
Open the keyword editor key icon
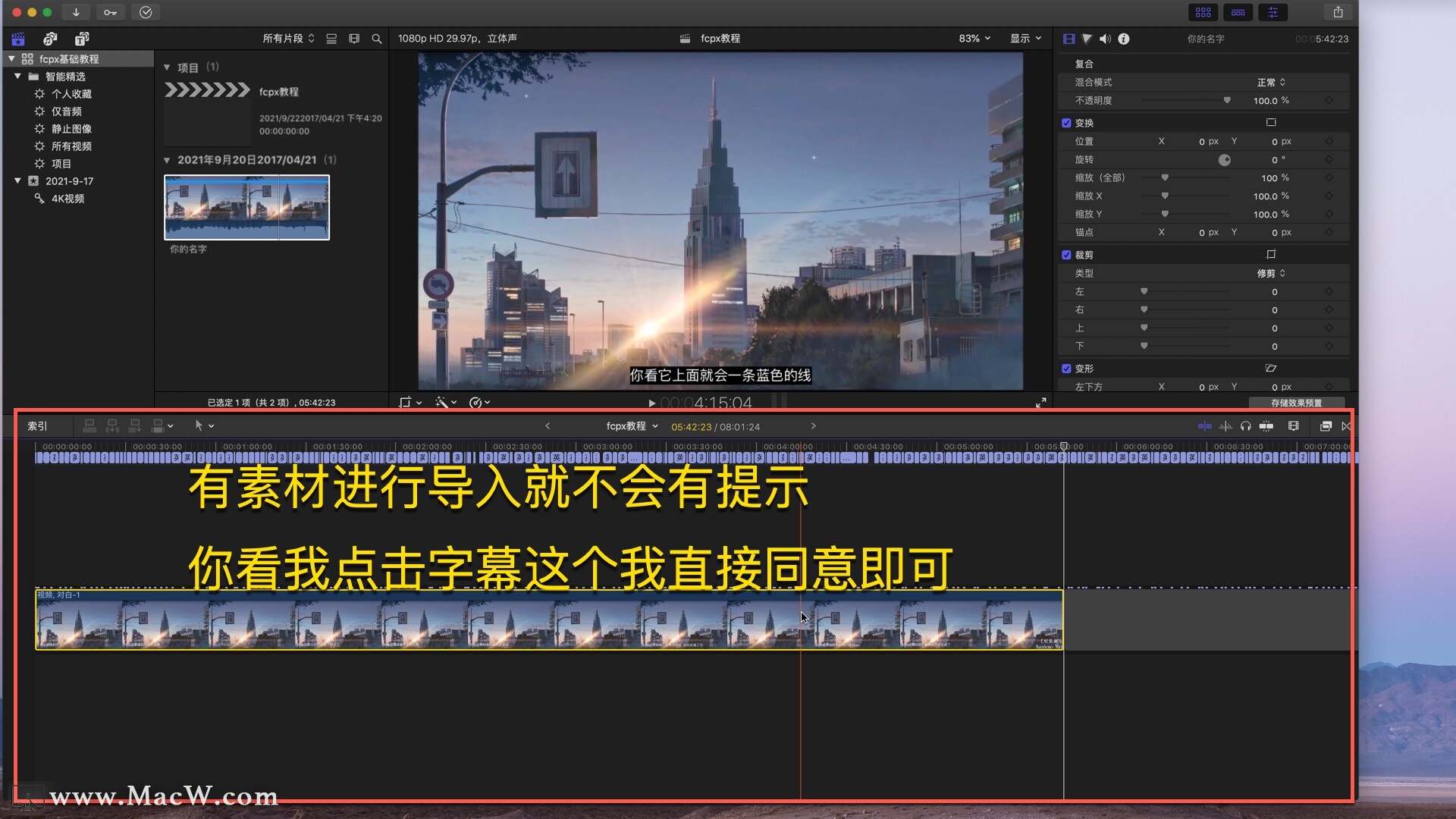pyautogui.click(x=111, y=12)
